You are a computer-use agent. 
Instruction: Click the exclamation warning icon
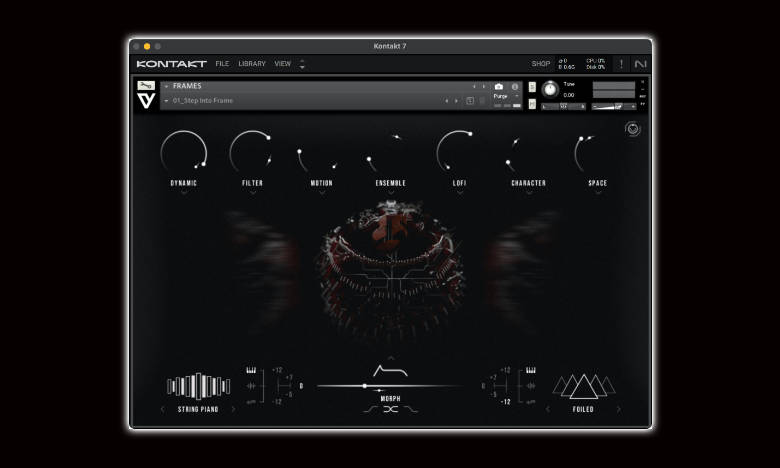tap(621, 64)
